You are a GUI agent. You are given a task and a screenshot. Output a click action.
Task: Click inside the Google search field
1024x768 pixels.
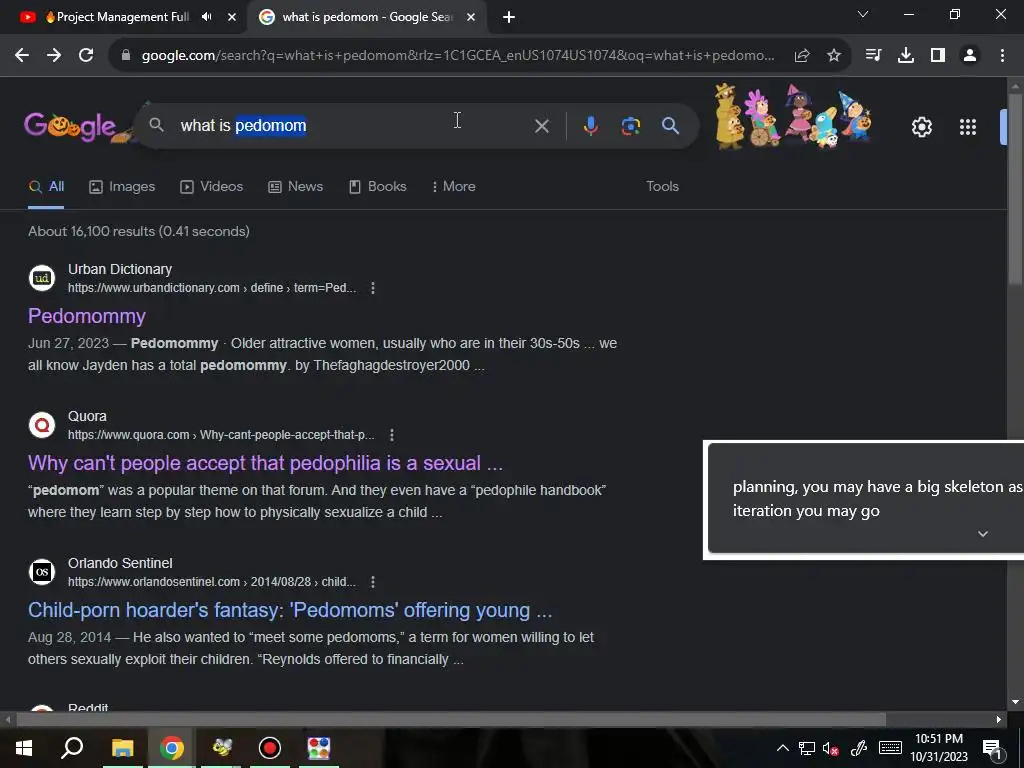[x=353, y=125]
